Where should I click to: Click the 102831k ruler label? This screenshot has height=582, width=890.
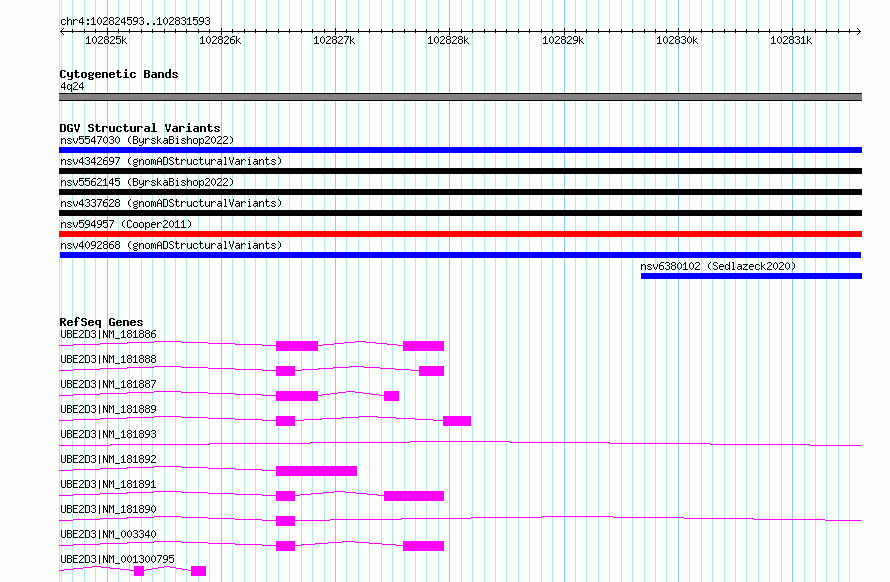point(791,40)
